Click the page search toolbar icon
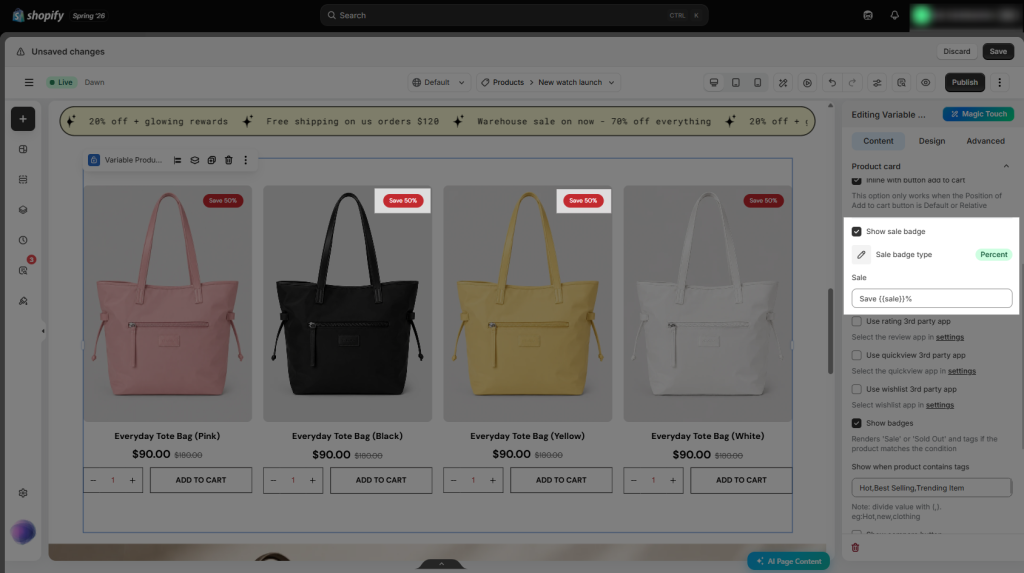 [901, 82]
